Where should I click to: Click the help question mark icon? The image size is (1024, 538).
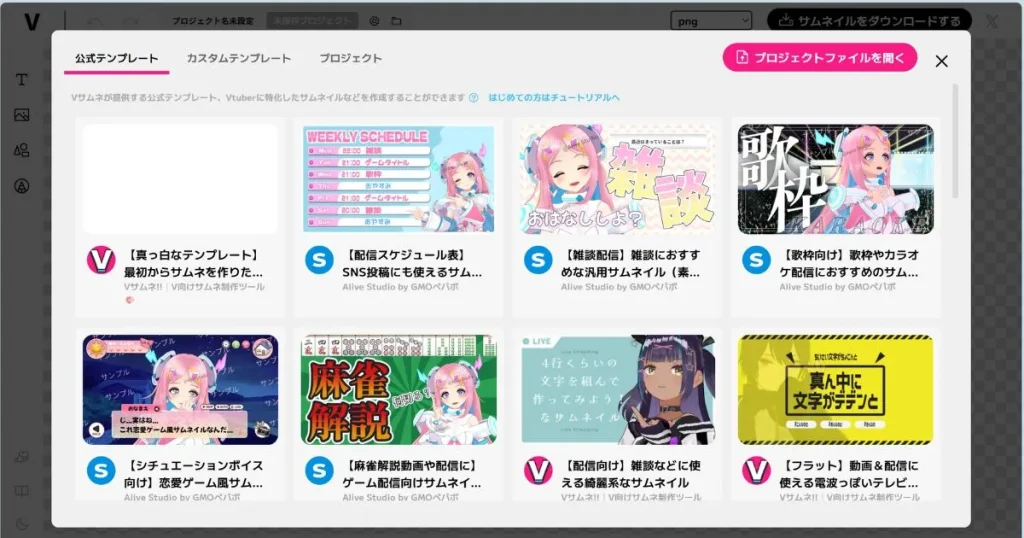473,97
